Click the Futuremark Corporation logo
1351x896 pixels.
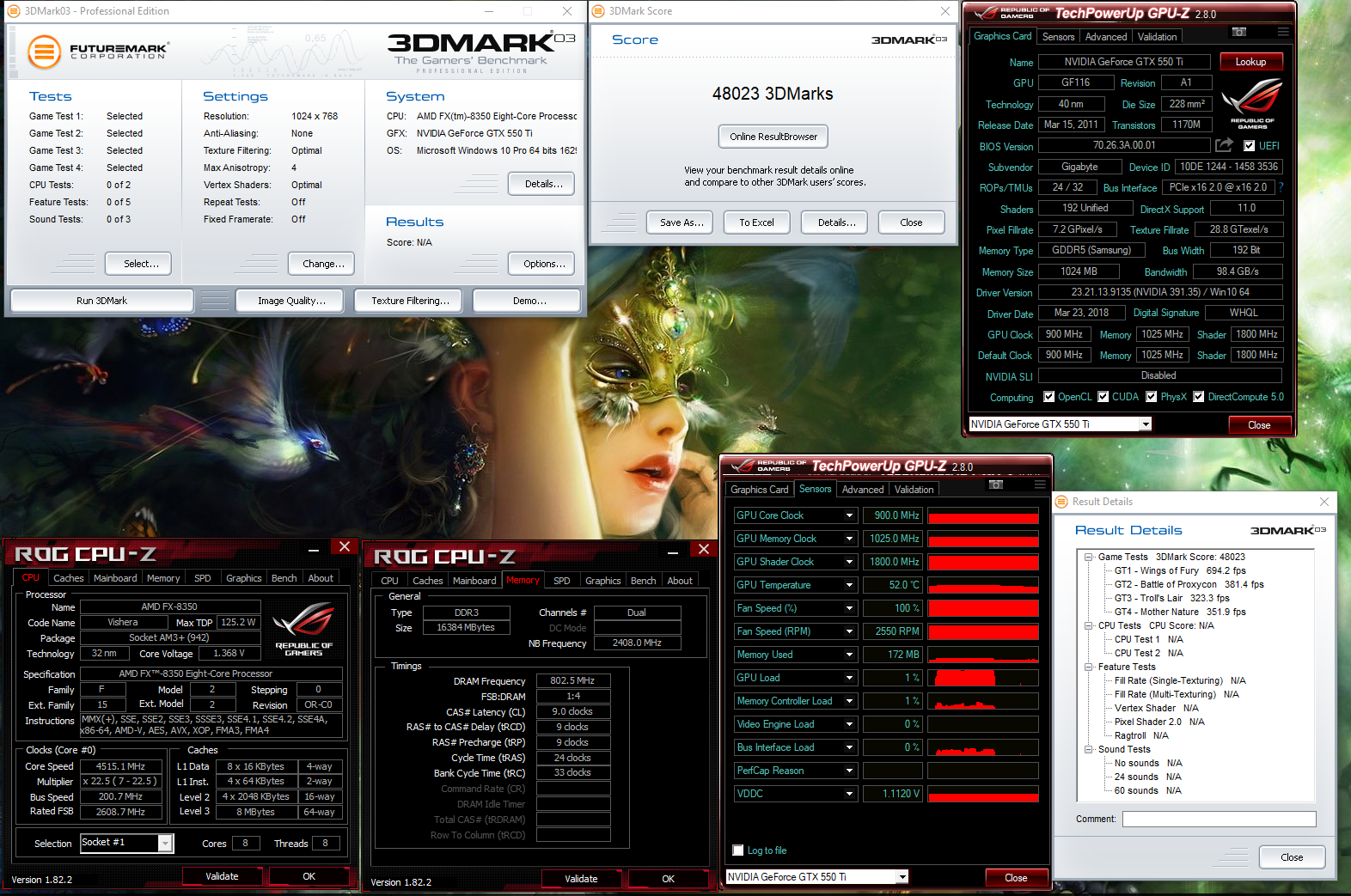(x=97, y=52)
